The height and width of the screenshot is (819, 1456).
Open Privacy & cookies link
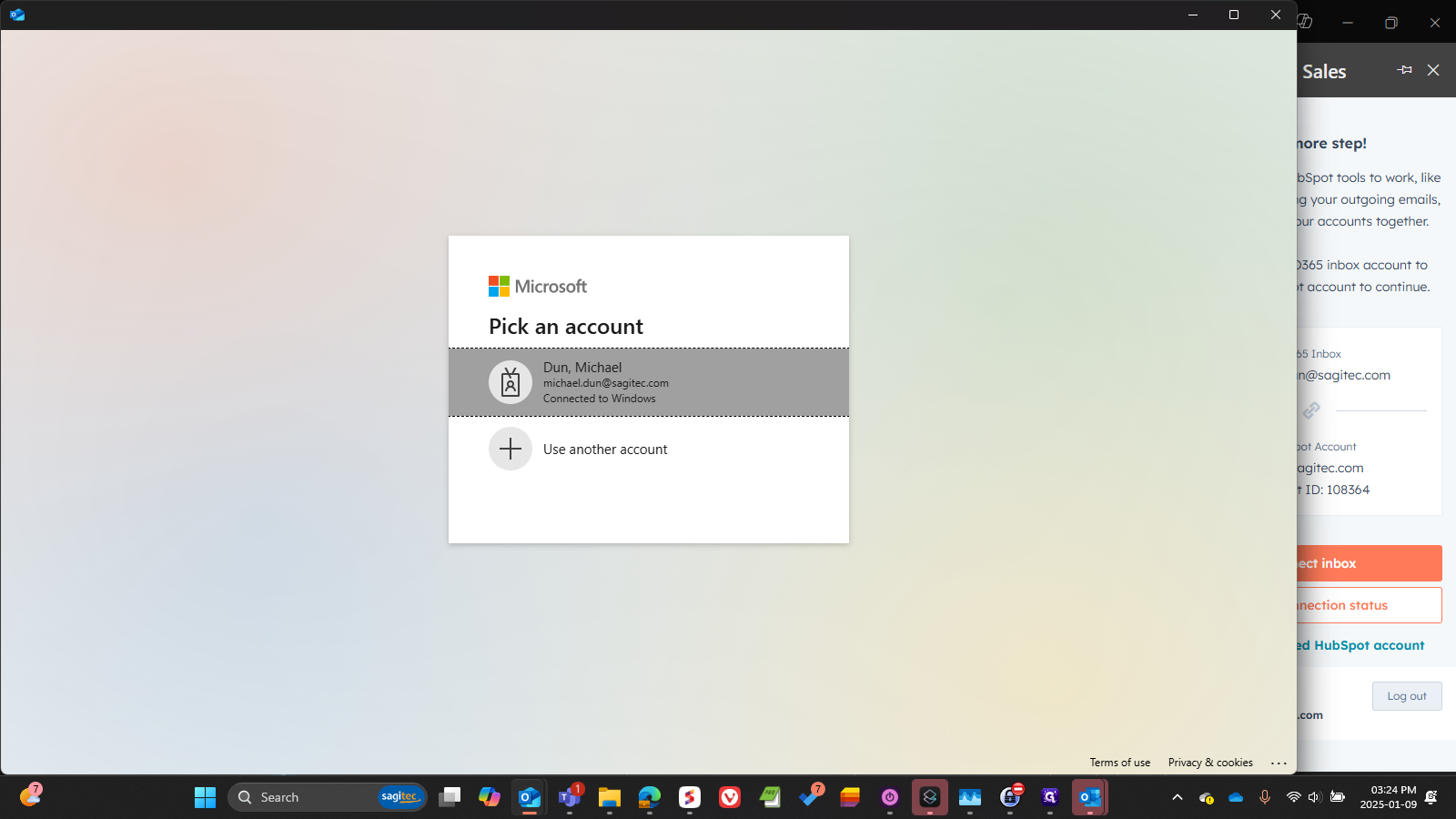click(1209, 763)
